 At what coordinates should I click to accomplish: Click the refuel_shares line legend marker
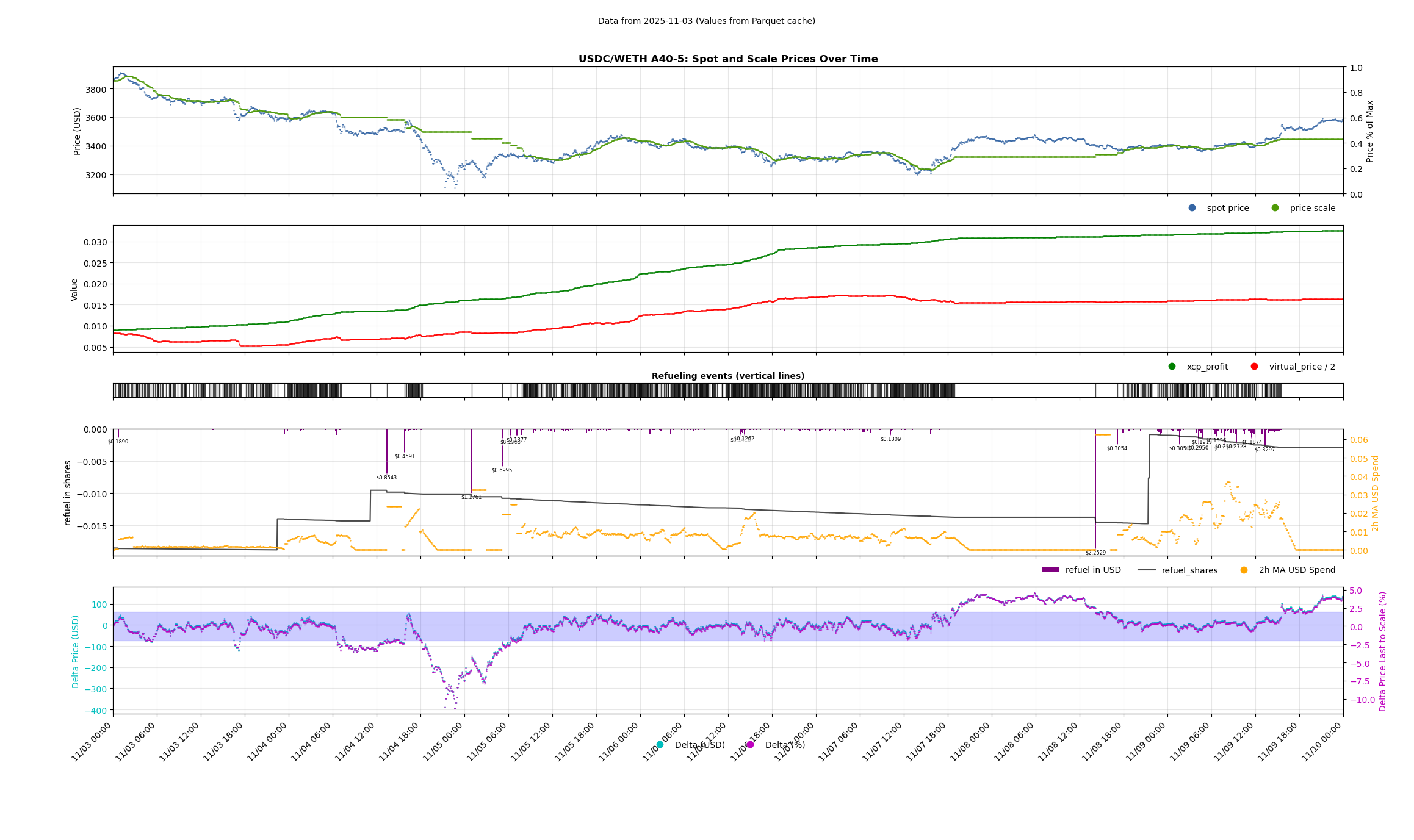point(1147,570)
